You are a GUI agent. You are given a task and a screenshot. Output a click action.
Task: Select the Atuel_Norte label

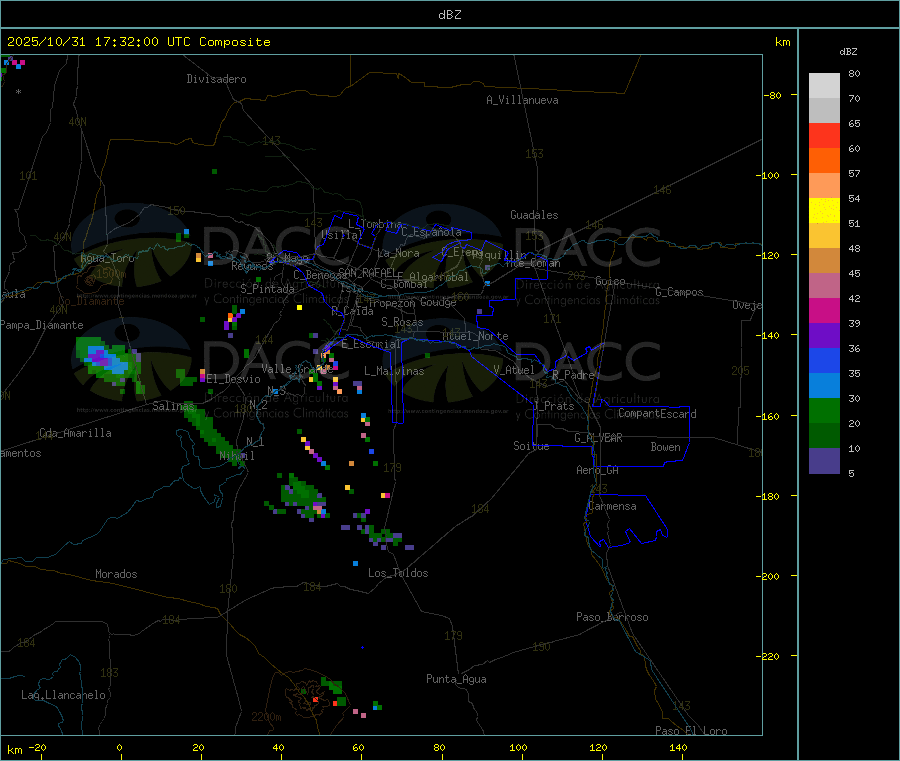click(x=475, y=336)
